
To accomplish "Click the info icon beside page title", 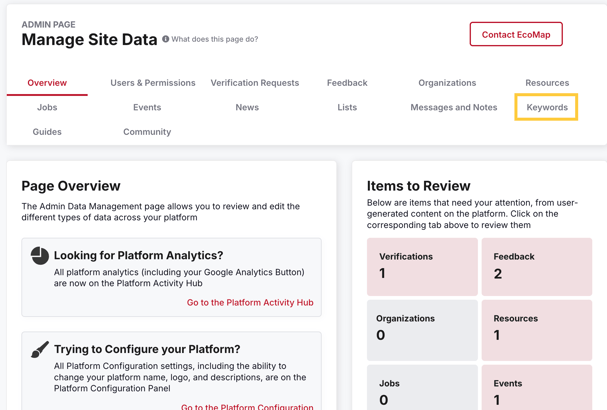I will click(x=166, y=40).
